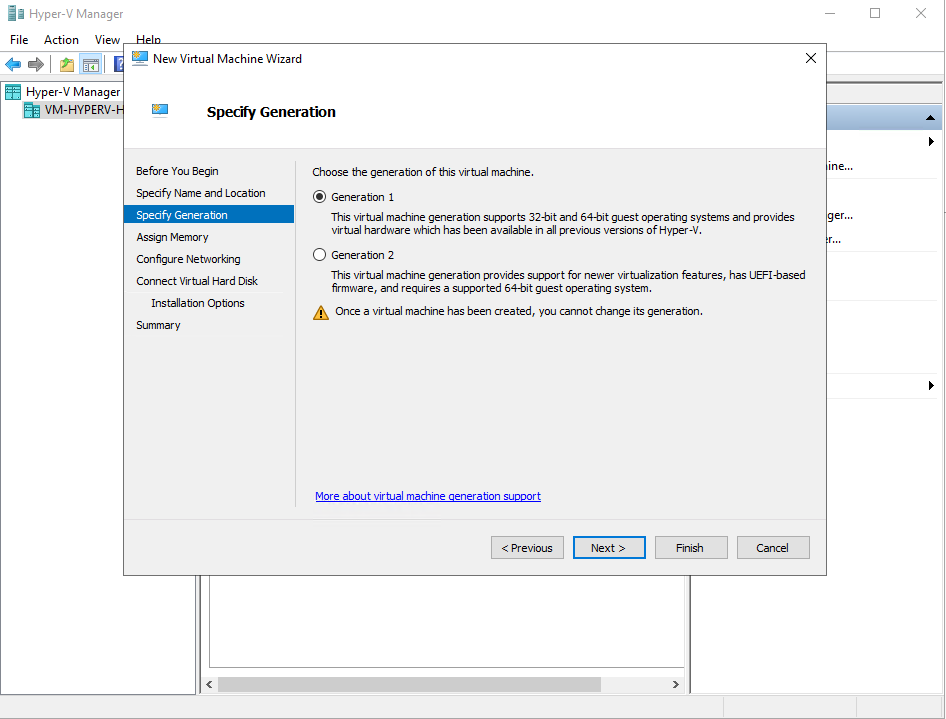Go to Installation Options step
This screenshot has width=946, height=719.
pos(197,303)
